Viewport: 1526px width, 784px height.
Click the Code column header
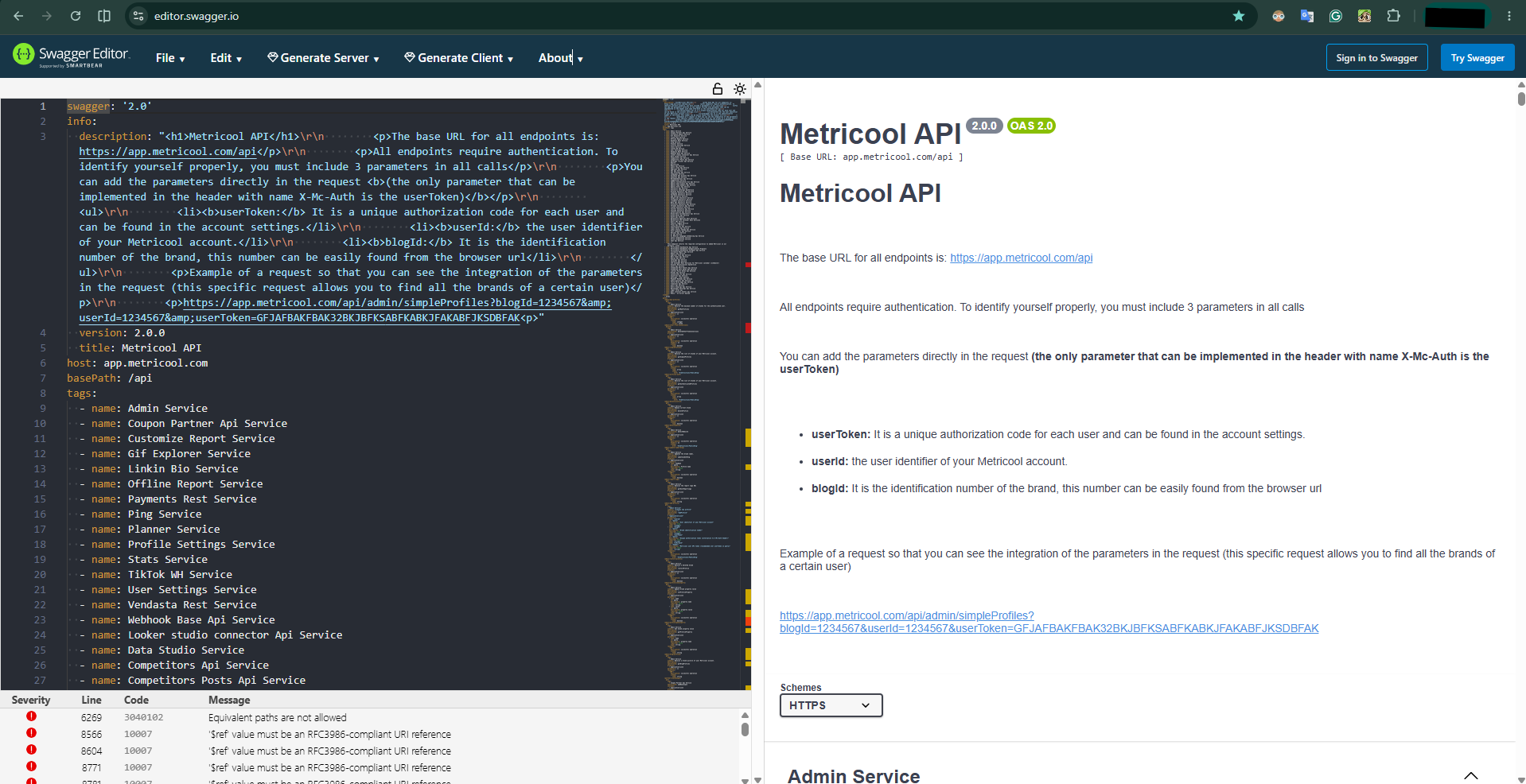tap(136, 700)
